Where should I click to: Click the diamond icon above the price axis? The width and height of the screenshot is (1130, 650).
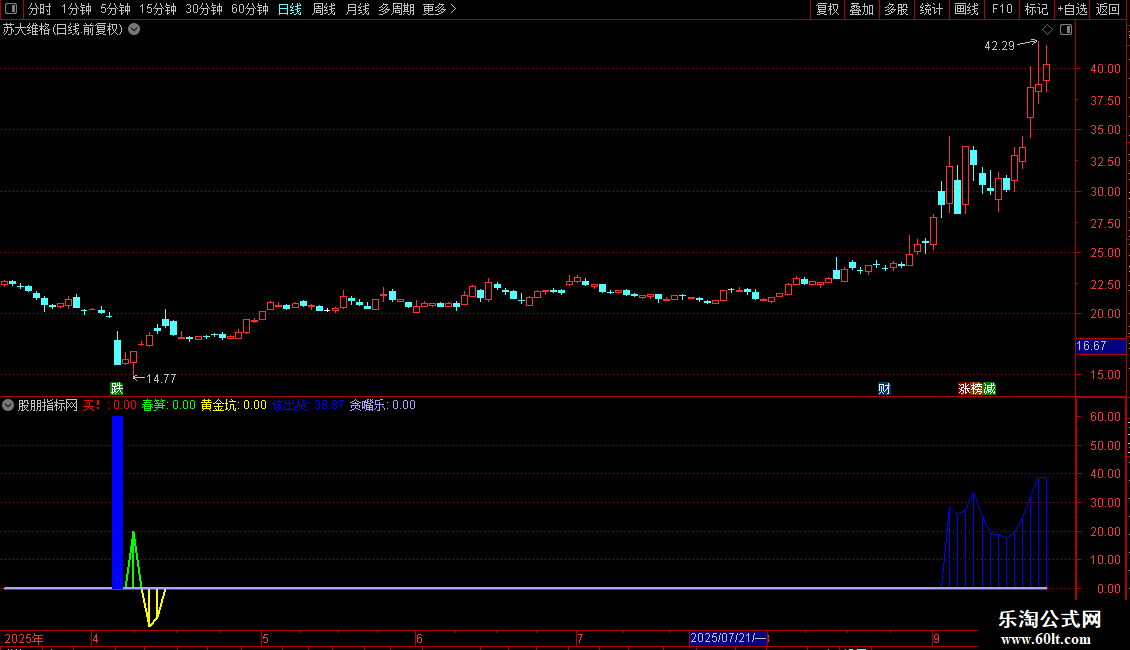[x=1047, y=30]
